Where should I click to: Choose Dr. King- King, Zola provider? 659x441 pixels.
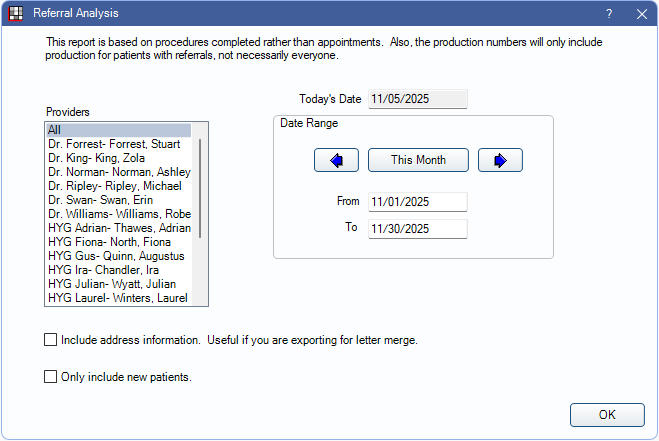click(118, 158)
